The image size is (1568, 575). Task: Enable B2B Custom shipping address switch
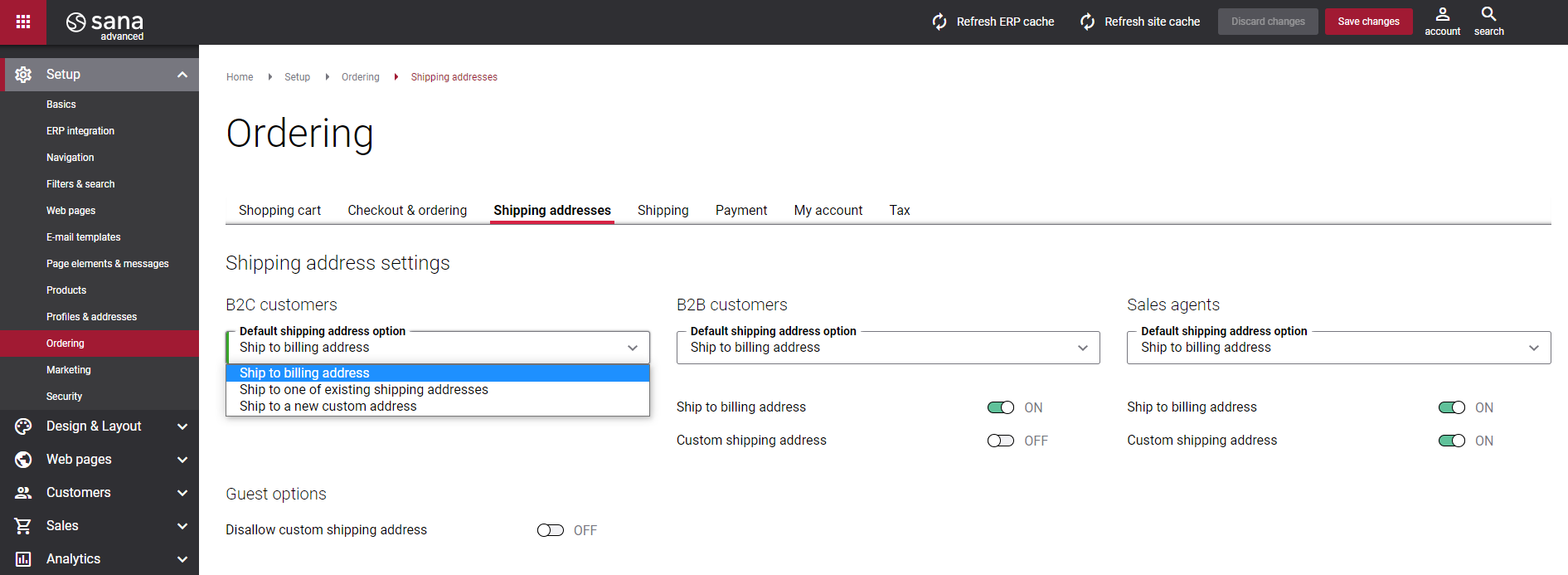point(1001,441)
